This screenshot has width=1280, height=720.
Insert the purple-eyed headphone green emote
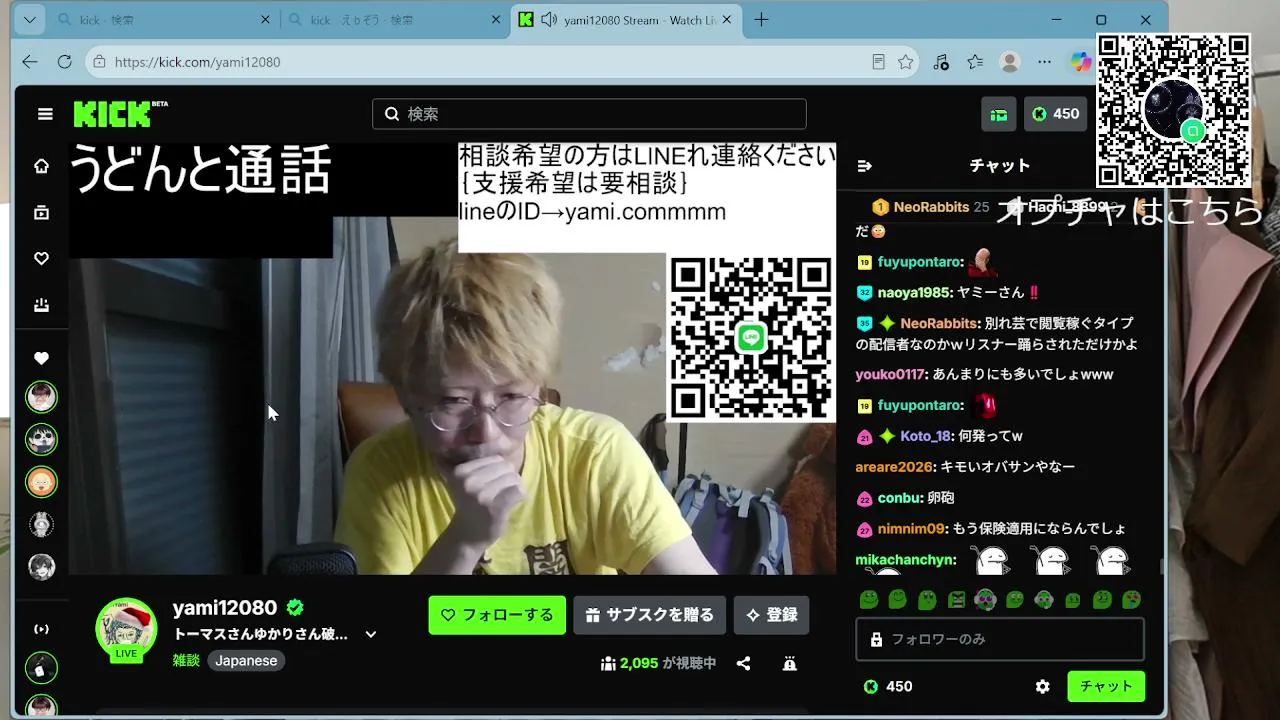(986, 600)
